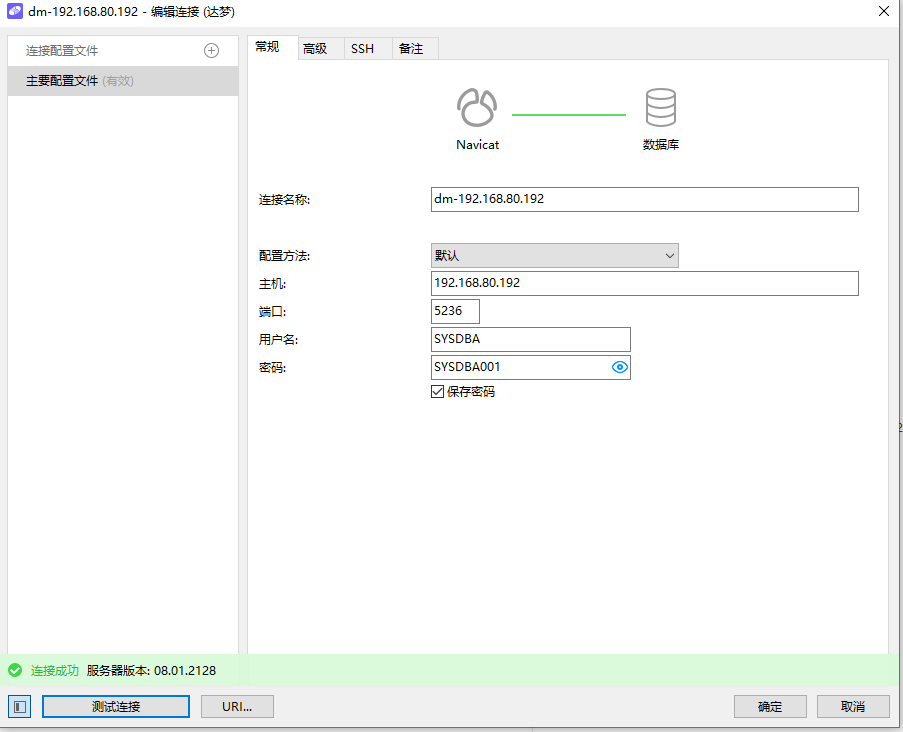Click the 连接名称 input field

pyautogui.click(x=644, y=199)
